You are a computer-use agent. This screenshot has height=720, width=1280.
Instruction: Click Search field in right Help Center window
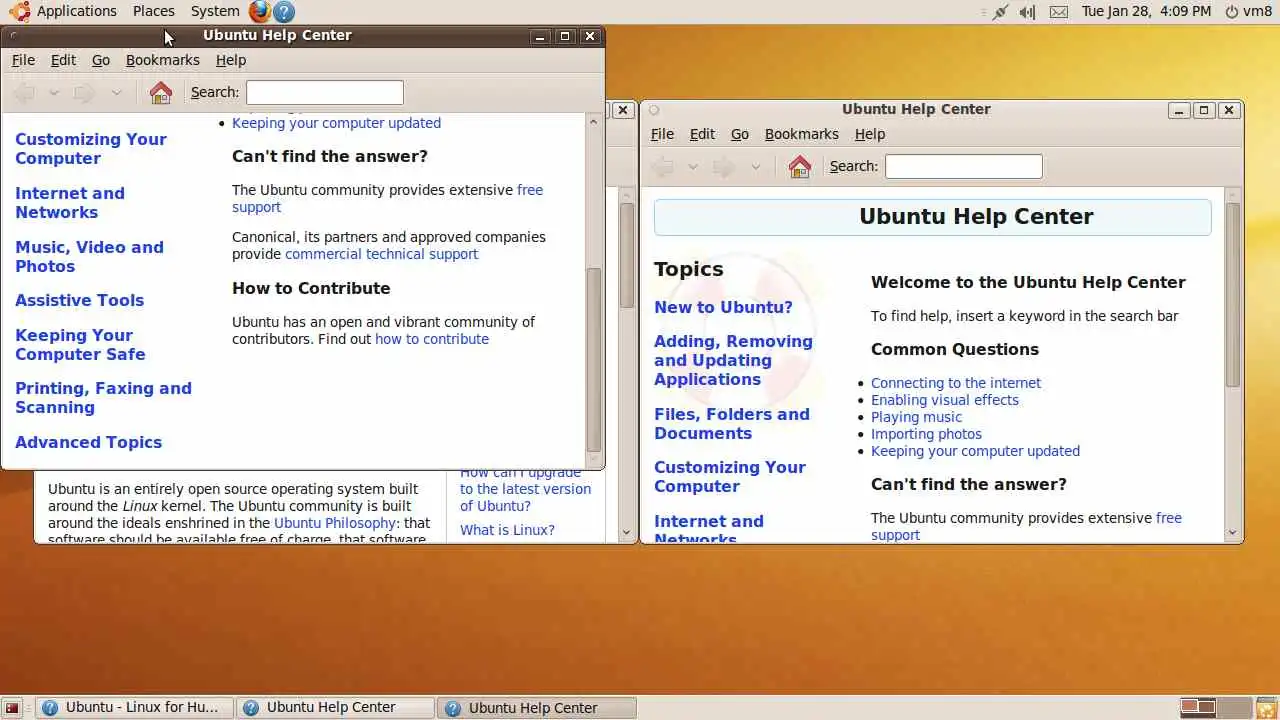click(964, 167)
